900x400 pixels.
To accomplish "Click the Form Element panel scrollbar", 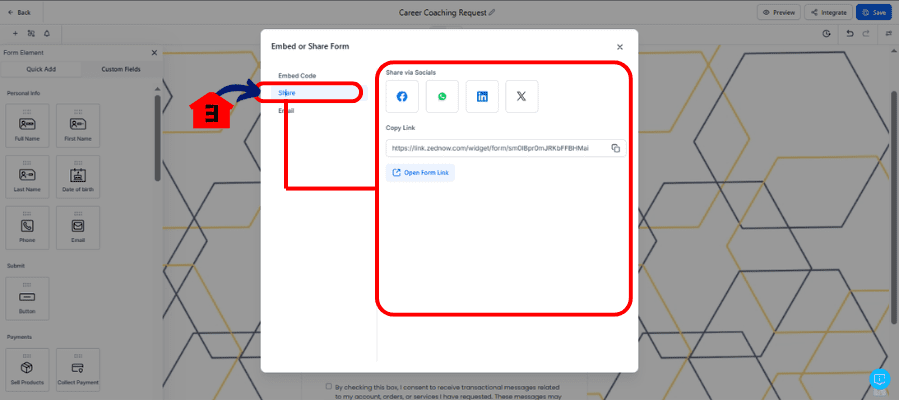I will 157,138.
